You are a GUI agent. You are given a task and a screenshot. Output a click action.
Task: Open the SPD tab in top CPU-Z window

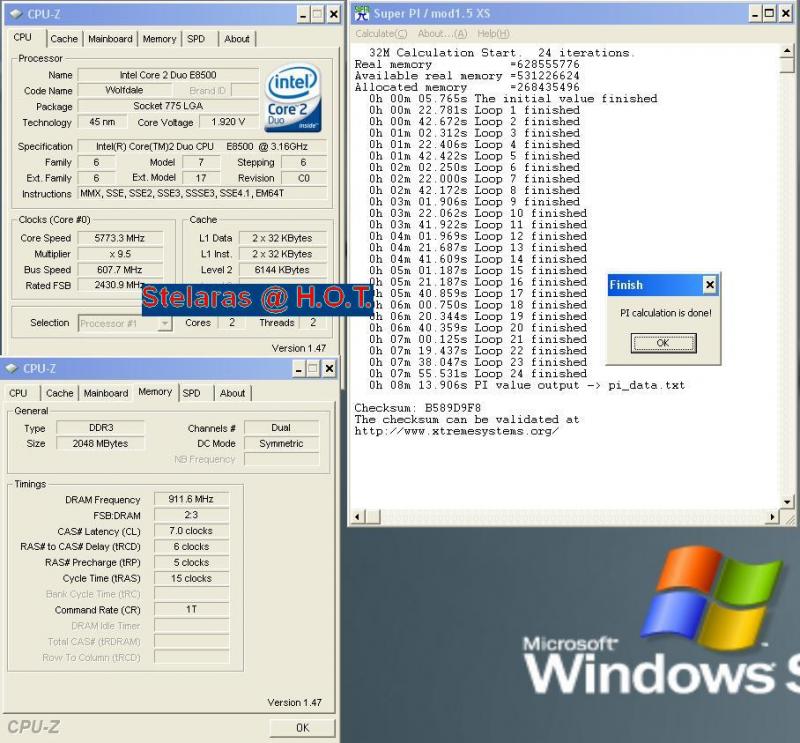coord(195,39)
